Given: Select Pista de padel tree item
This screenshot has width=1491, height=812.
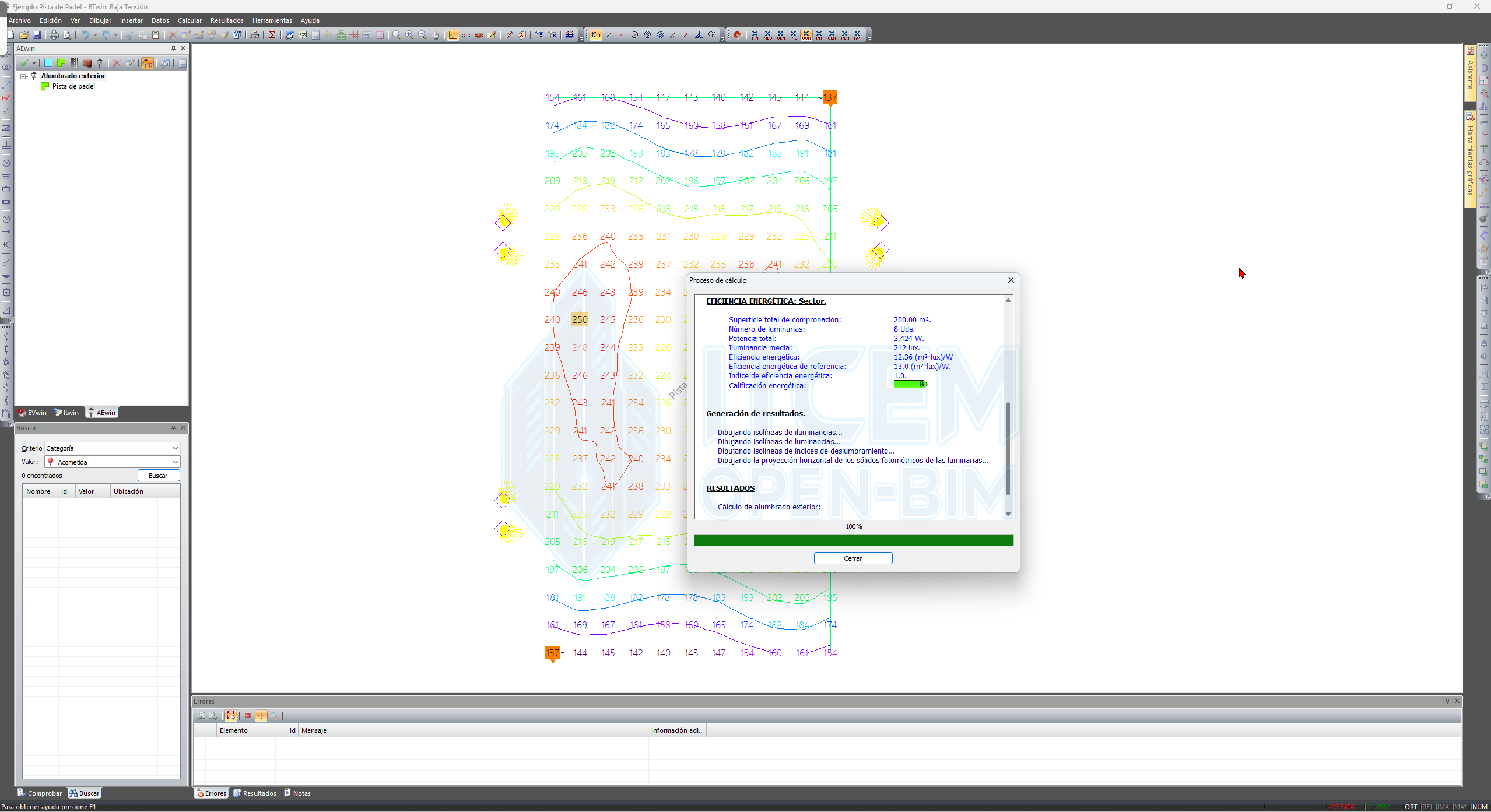Looking at the screenshot, I should pos(73,86).
